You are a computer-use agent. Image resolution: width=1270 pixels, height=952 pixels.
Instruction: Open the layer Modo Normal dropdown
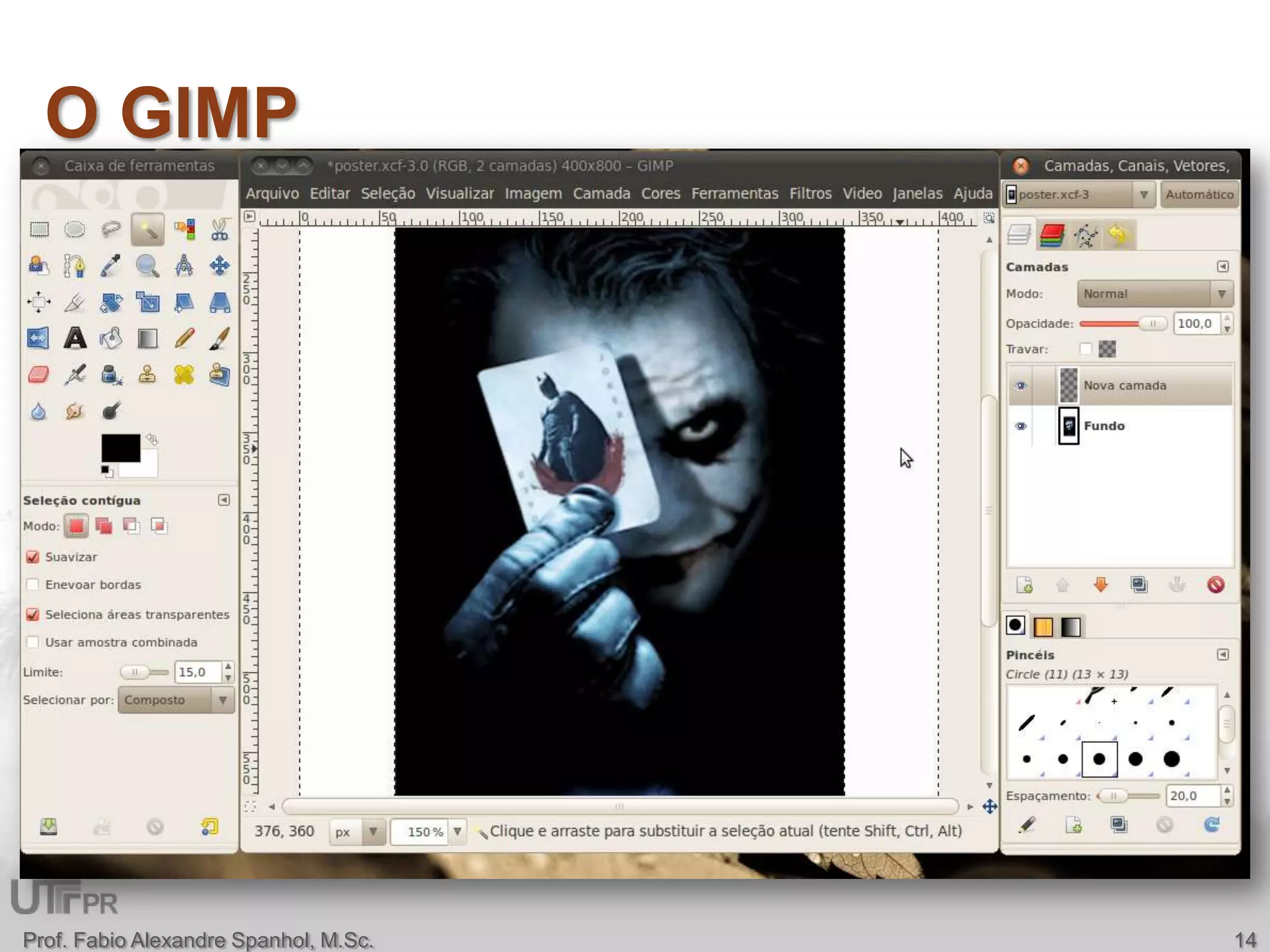1155,294
